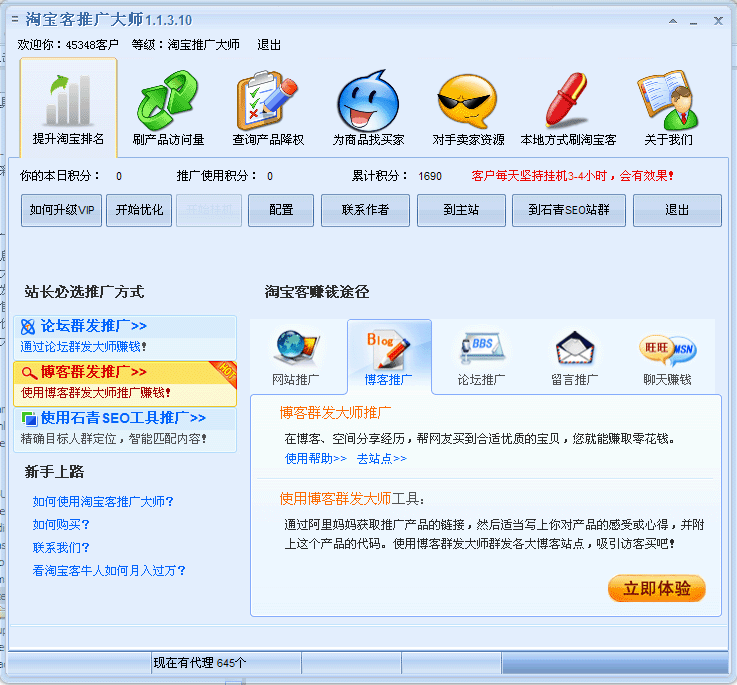This screenshot has width=737, height=685.
Task: Open the 博客群发推广>> link
Action: point(94,372)
